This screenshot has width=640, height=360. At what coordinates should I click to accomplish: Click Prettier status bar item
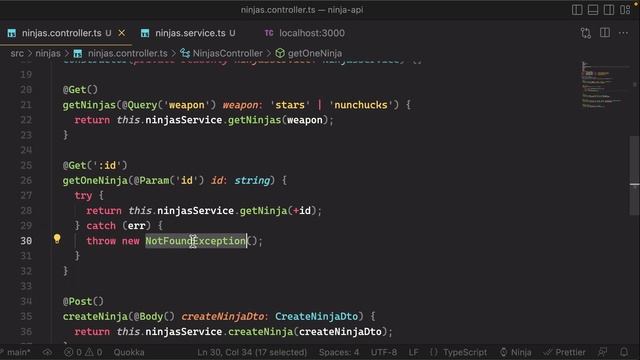tap(564, 352)
